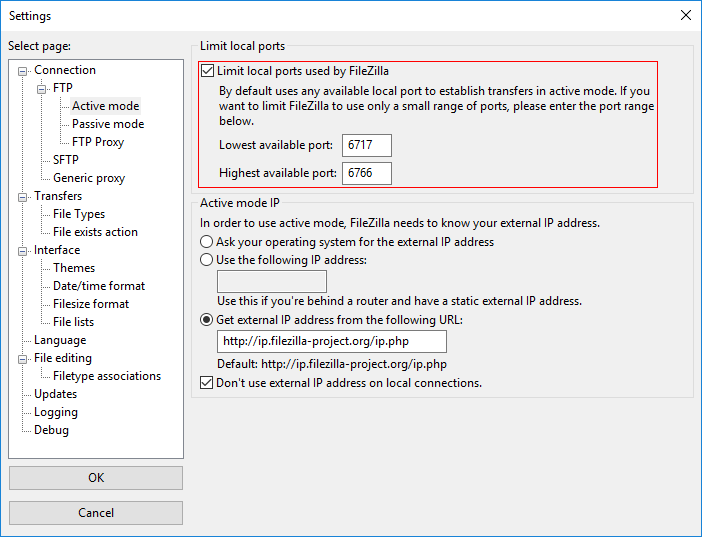Select Ask your operating system radio option
Viewport: 702px width, 537px height.
207,242
